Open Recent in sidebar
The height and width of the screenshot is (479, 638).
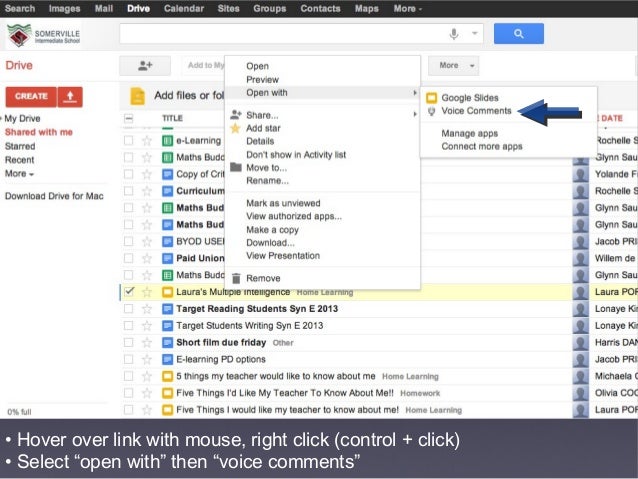click(20, 160)
